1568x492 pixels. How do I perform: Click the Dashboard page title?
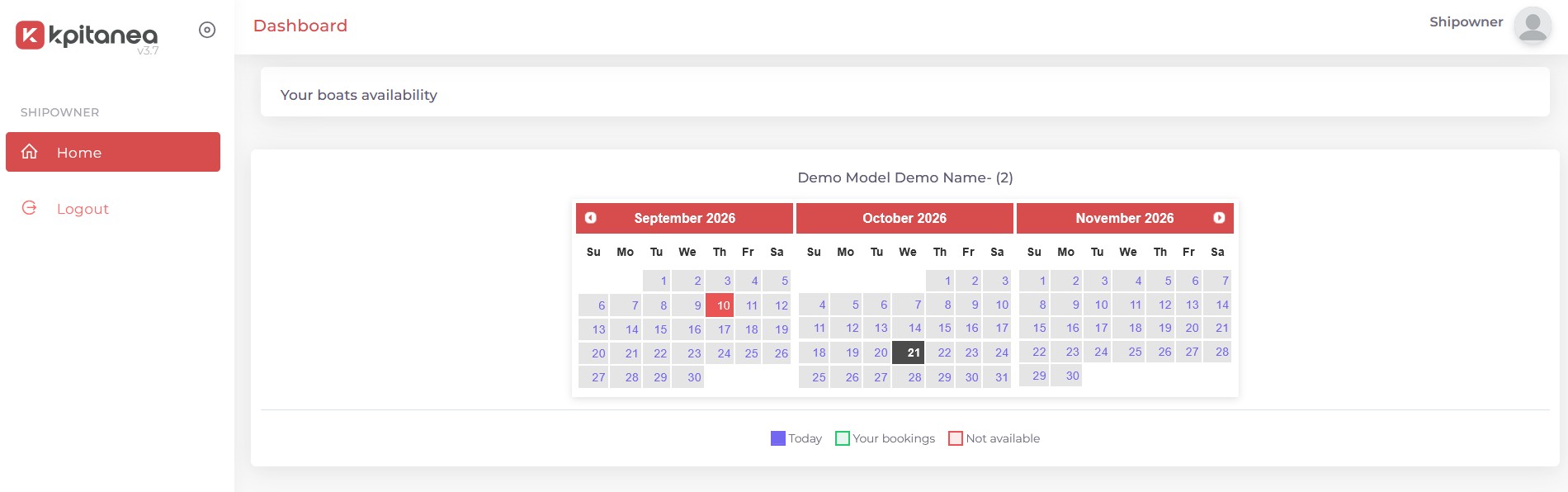click(300, 26)
